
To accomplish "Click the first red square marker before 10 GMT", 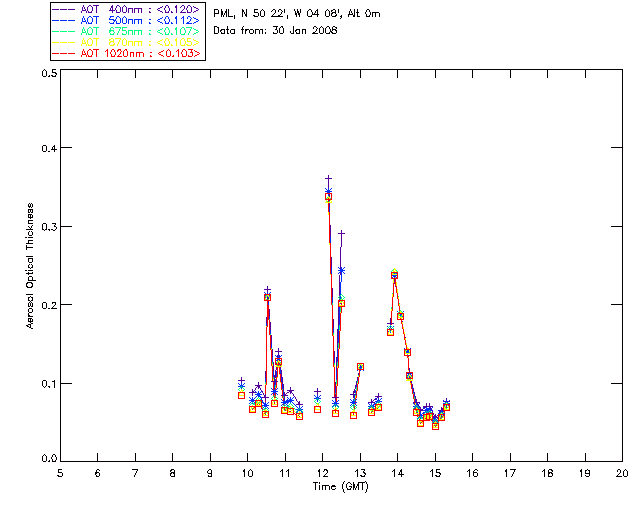I will pos(241,395).
